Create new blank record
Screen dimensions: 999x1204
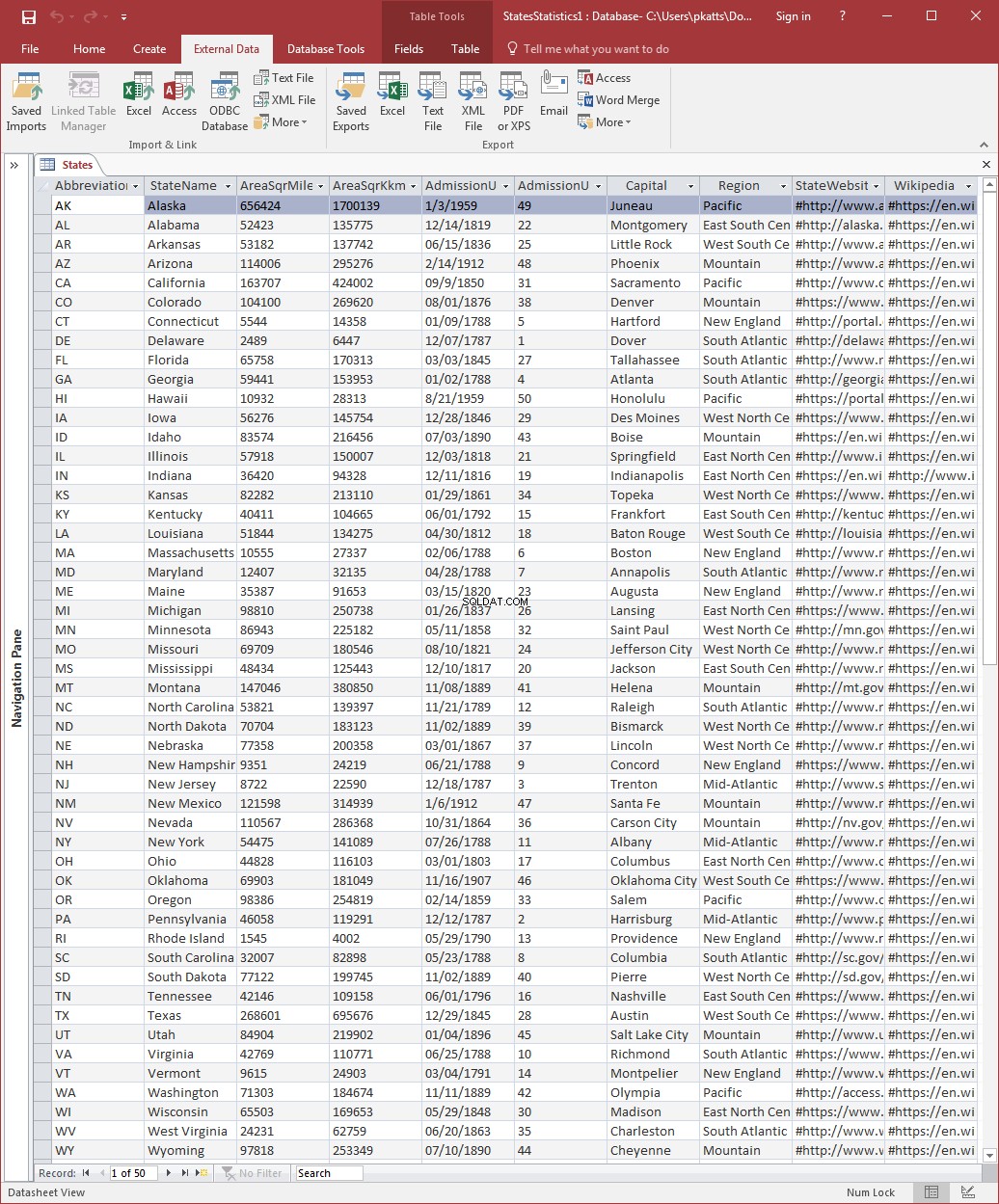202,1173
